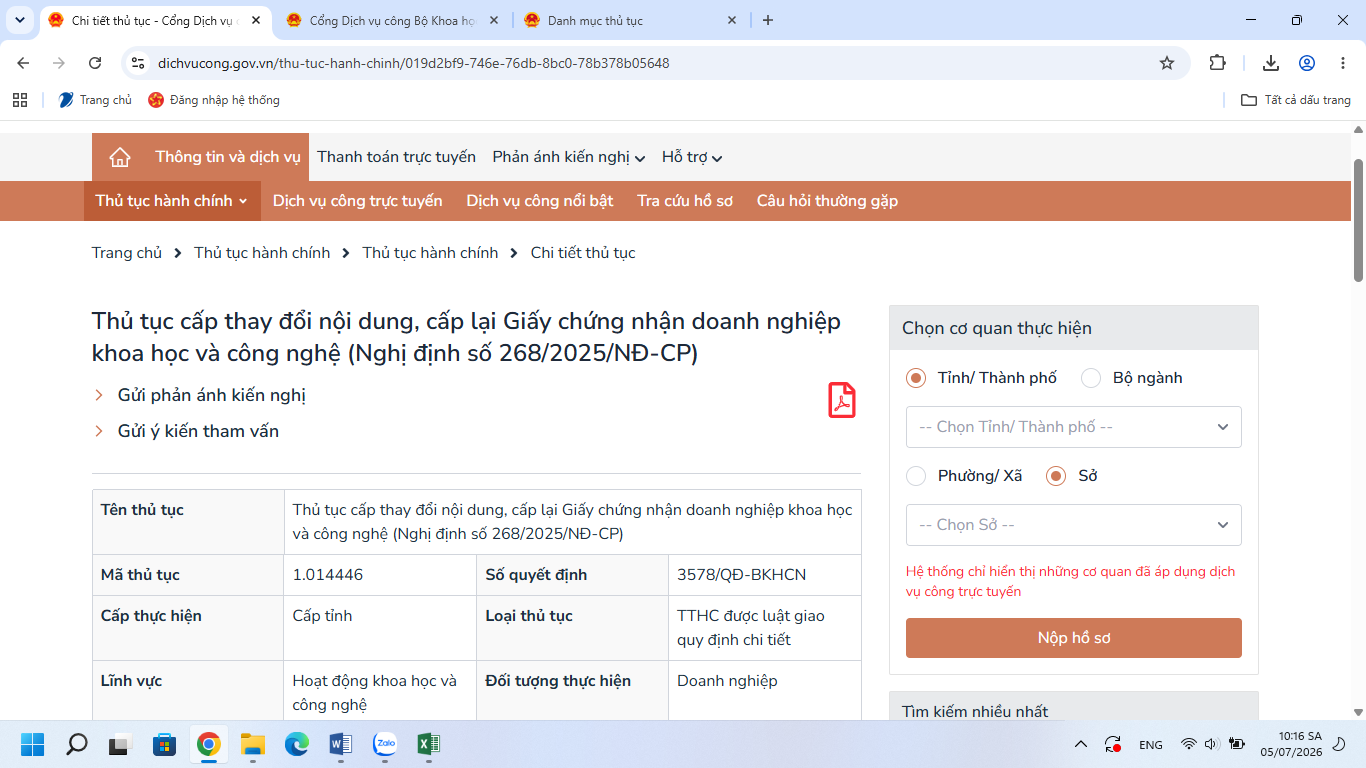Expand the Chọn Sở dropdown
This screenshot has height=768, width=1366.
click(1074, 525)
